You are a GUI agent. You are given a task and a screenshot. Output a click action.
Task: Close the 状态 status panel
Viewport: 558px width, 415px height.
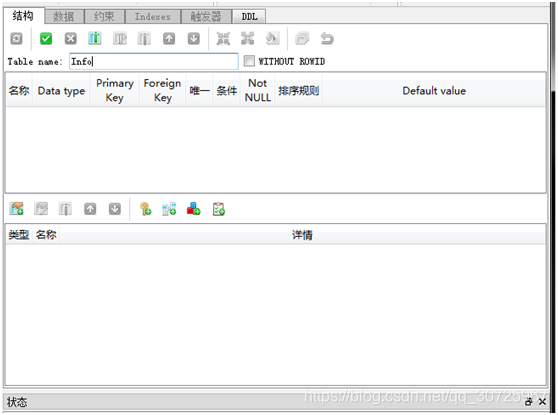click(x=542, y=402)
